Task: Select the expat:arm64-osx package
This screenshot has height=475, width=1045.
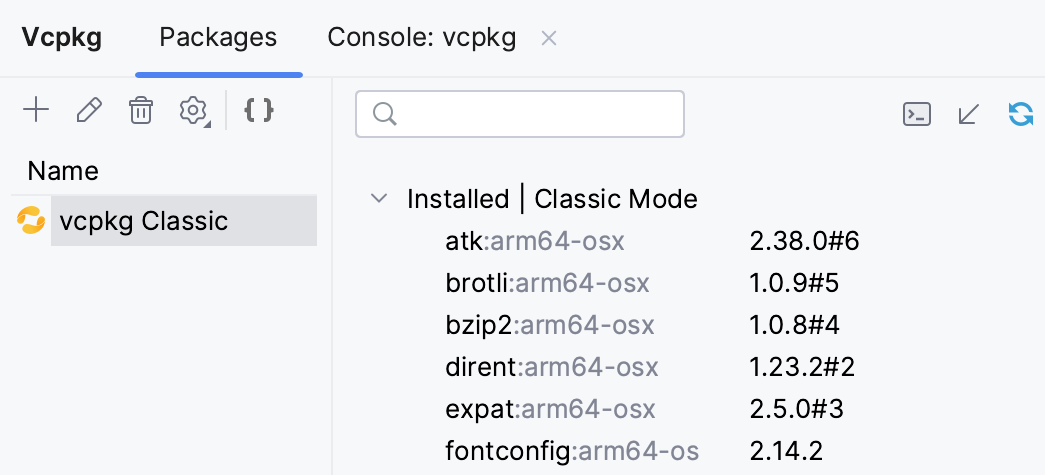Action: 550,409
